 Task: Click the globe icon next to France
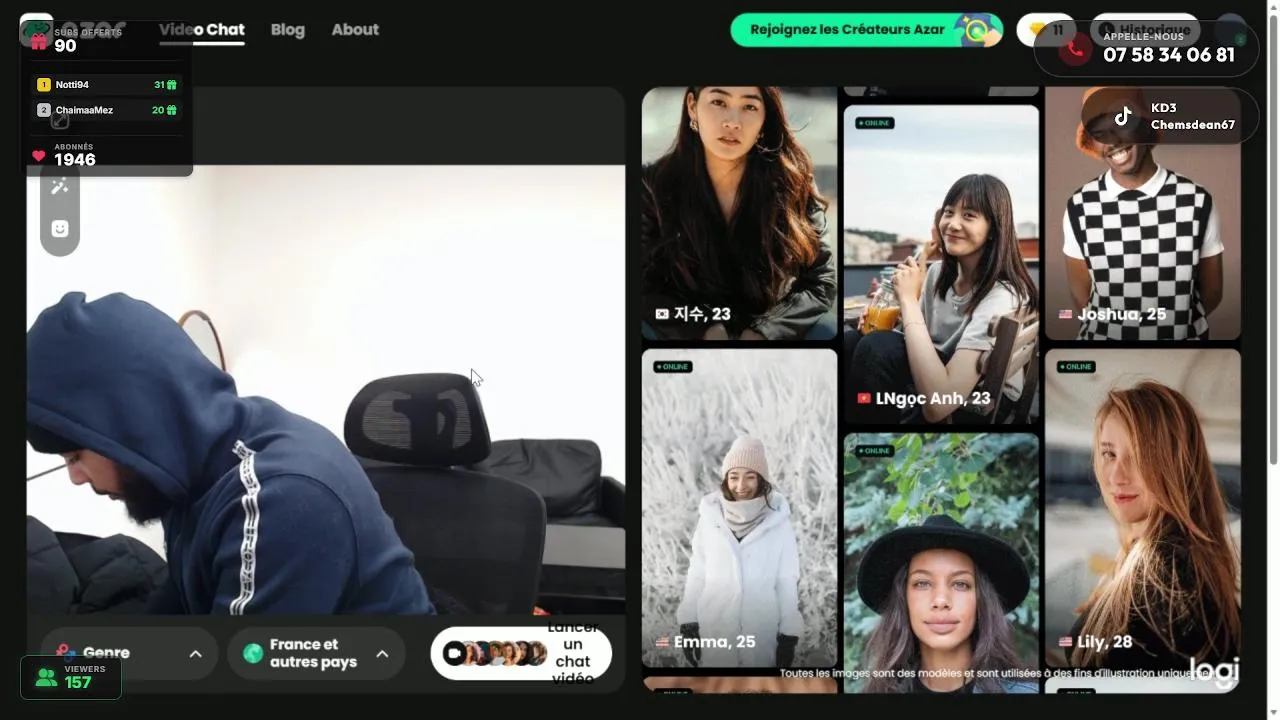[x=253, y=653]
